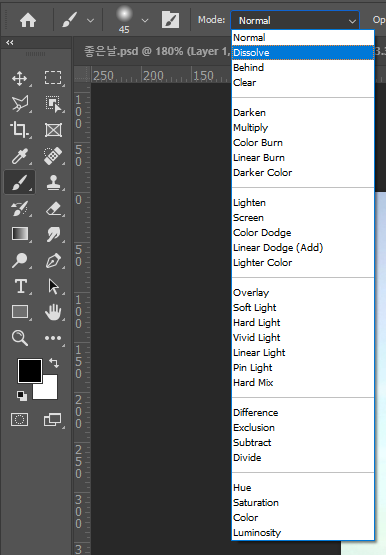386x555 pixels.
Task: Toggle the Brush Settings panel icon
Action: click(x=170, y=19)
